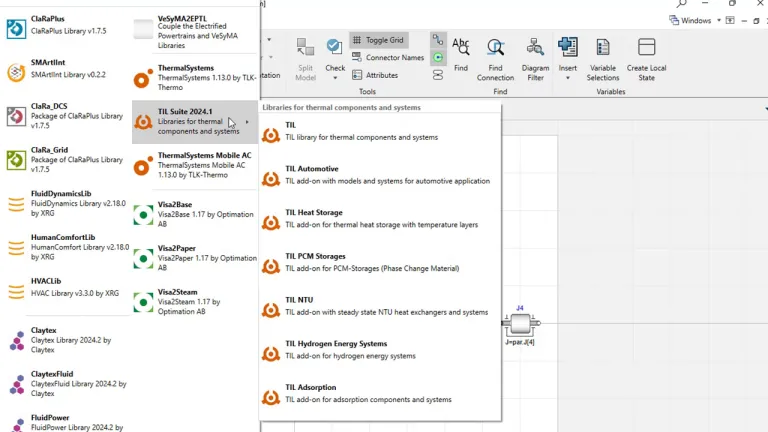Click Create Local State
This screenshot has height=432, width=768.
647,59
